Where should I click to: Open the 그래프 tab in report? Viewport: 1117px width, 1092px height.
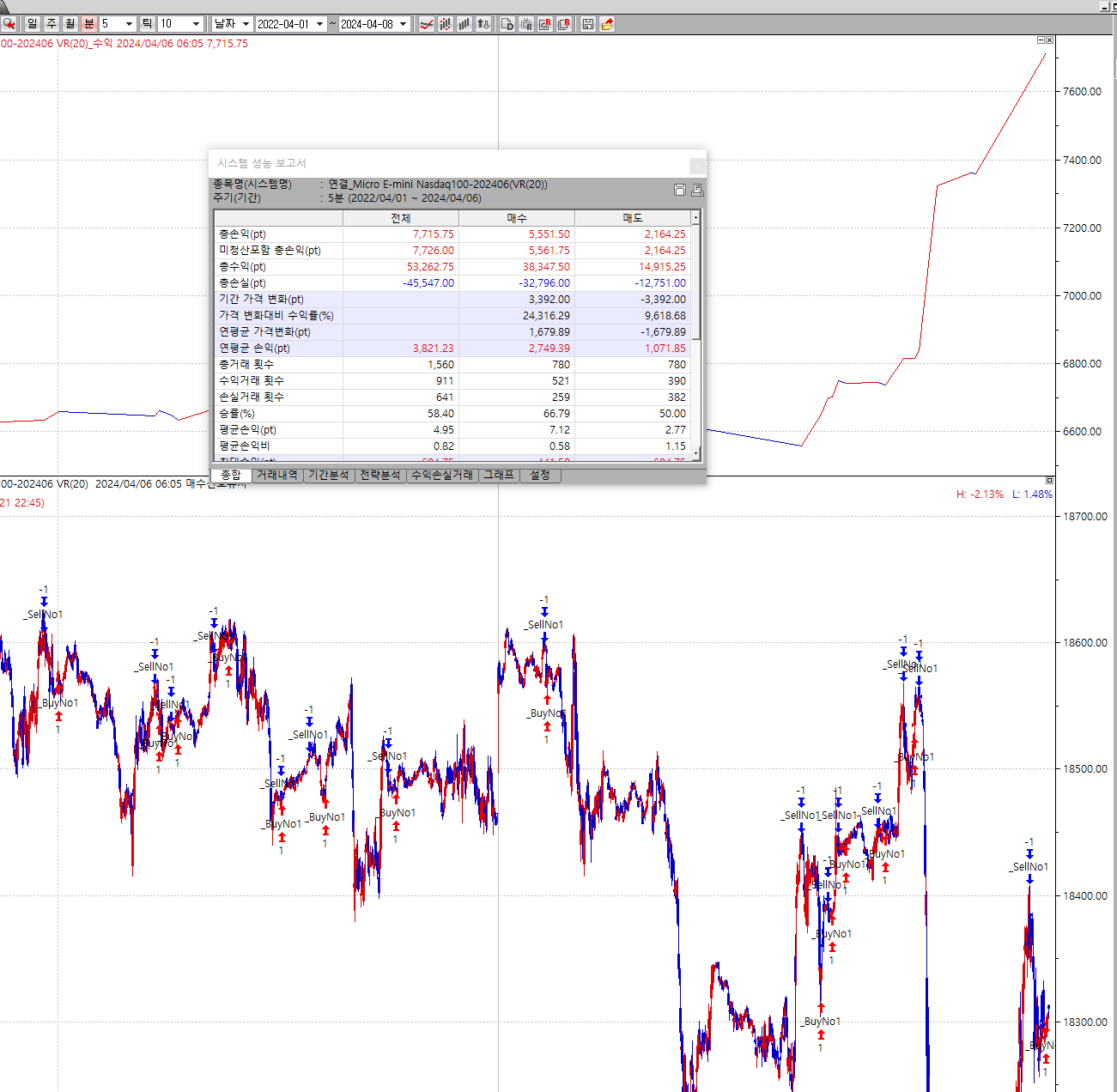pos(498,475)
